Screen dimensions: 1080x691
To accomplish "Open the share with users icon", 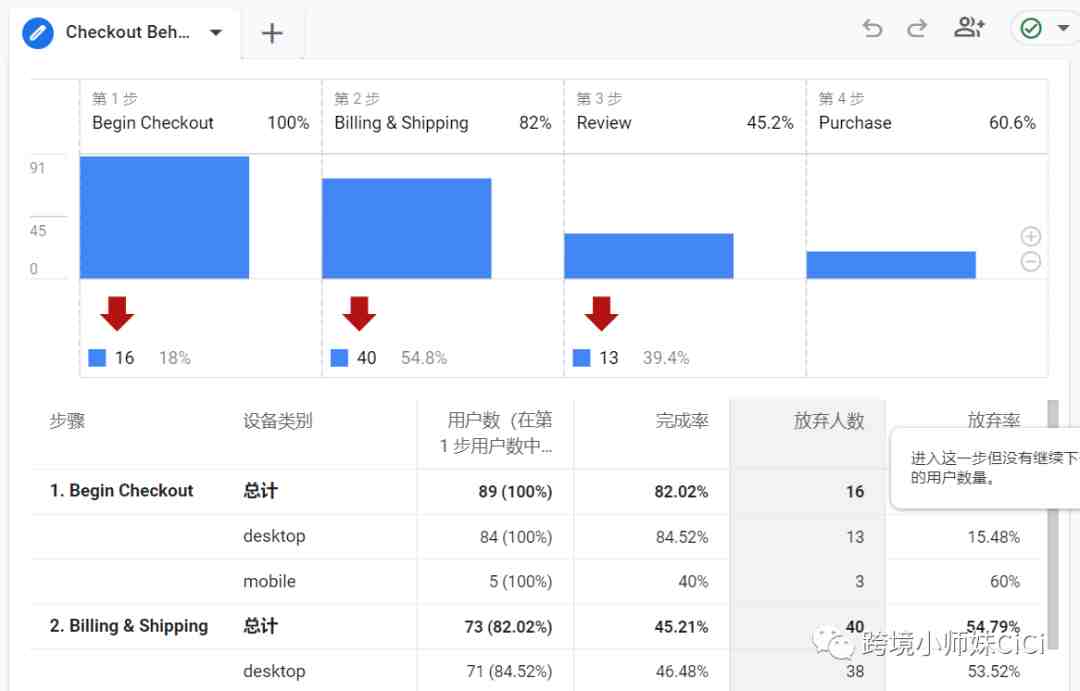I will point(969,28).
